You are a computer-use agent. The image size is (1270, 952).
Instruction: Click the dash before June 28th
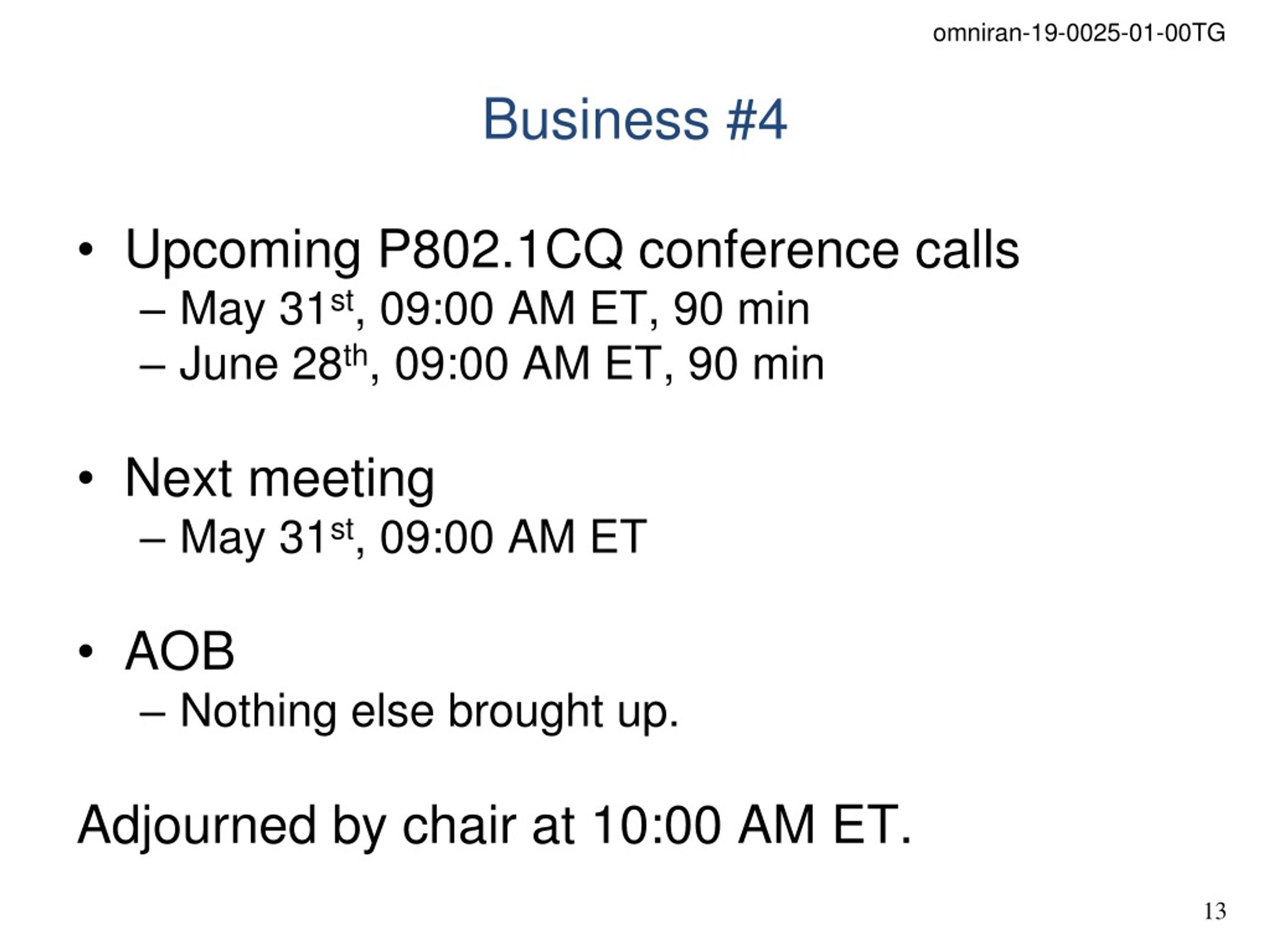(152, 367)
